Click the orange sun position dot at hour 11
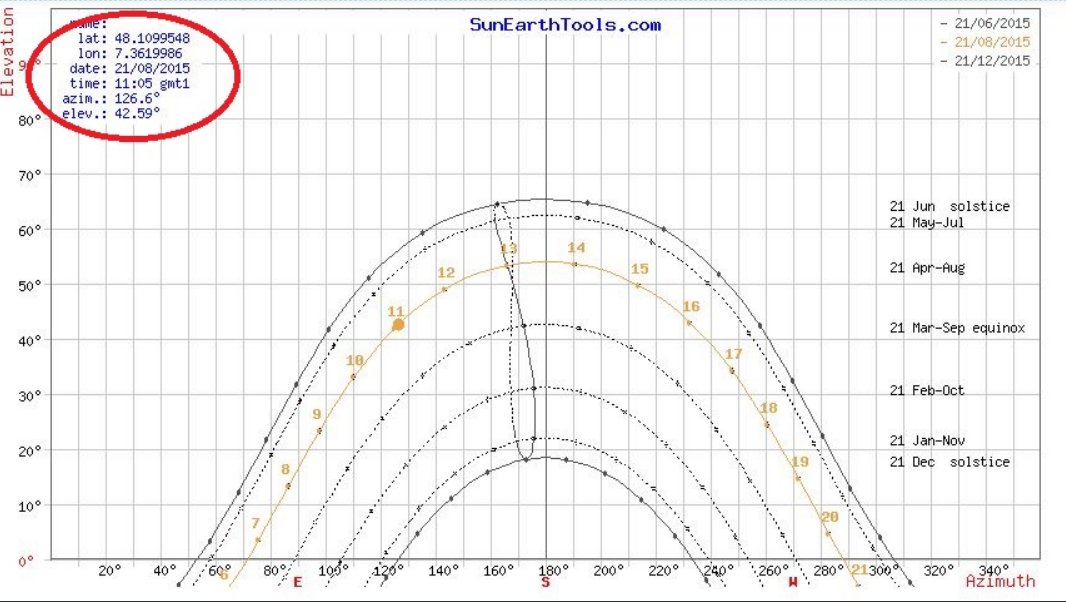 tap(399, 324)
